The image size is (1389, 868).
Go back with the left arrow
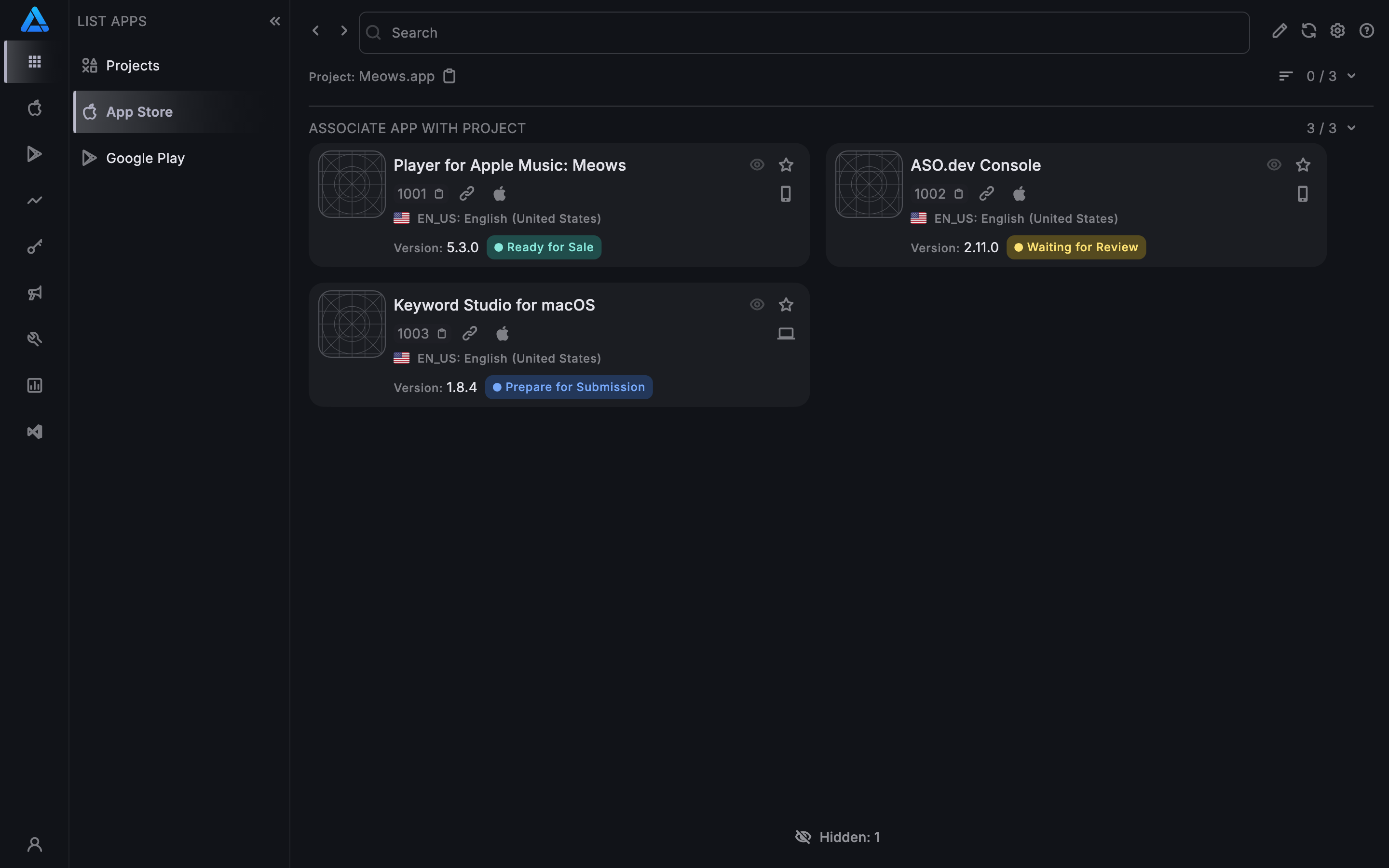[x=315, y=30]
